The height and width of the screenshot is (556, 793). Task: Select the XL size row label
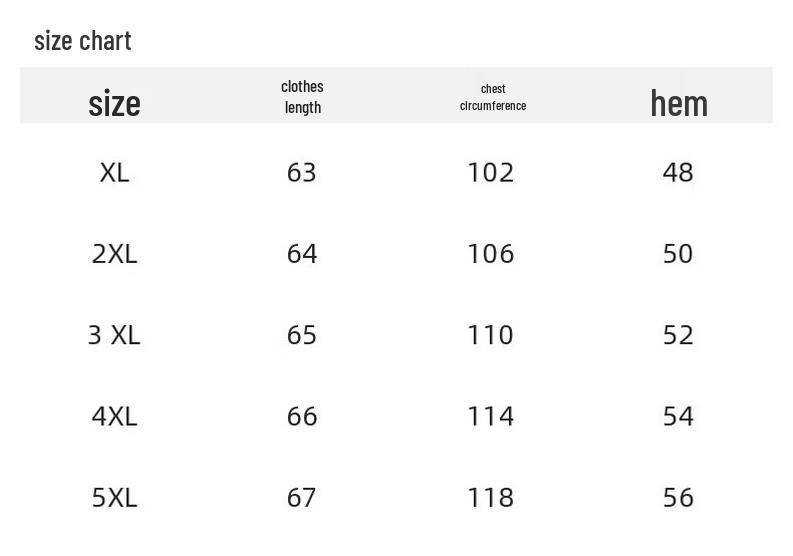click(115, 173)
